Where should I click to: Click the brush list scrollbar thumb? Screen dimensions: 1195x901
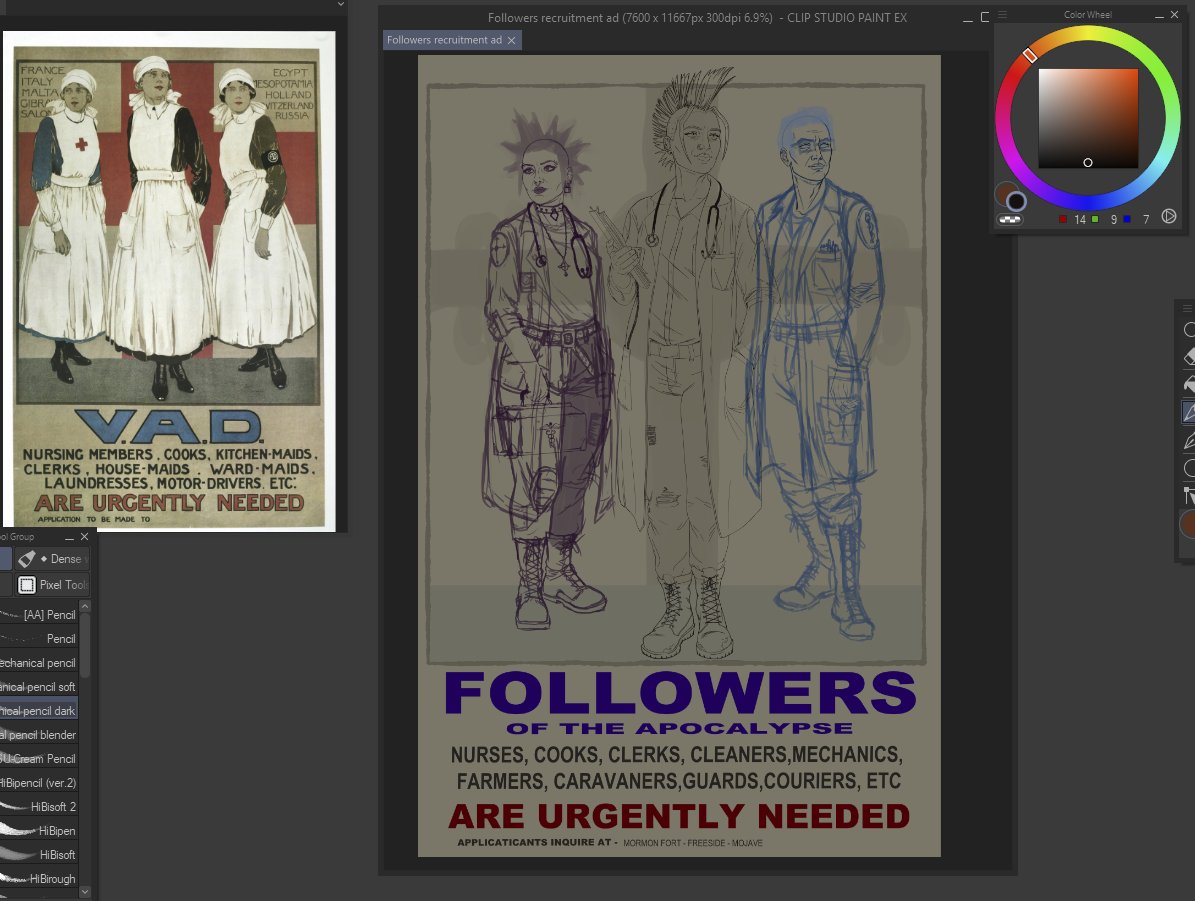point(85,645)
